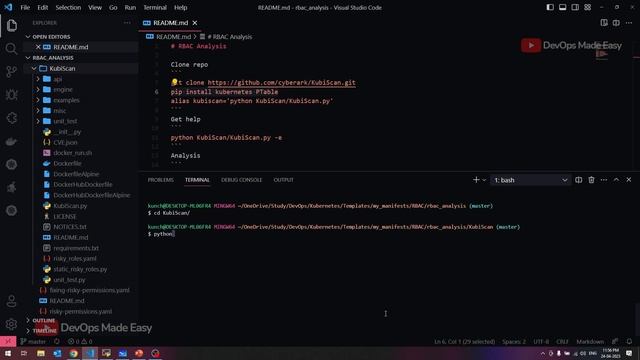The height and width of the screenshot is (360, 640).
Task: Open the File menu
Action: tap(25, 7)
